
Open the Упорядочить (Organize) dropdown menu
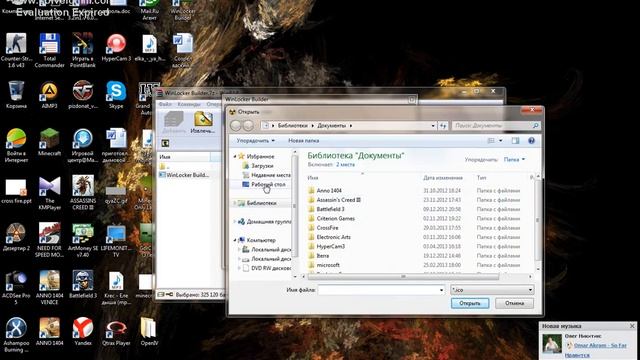(x=256, y=140)
